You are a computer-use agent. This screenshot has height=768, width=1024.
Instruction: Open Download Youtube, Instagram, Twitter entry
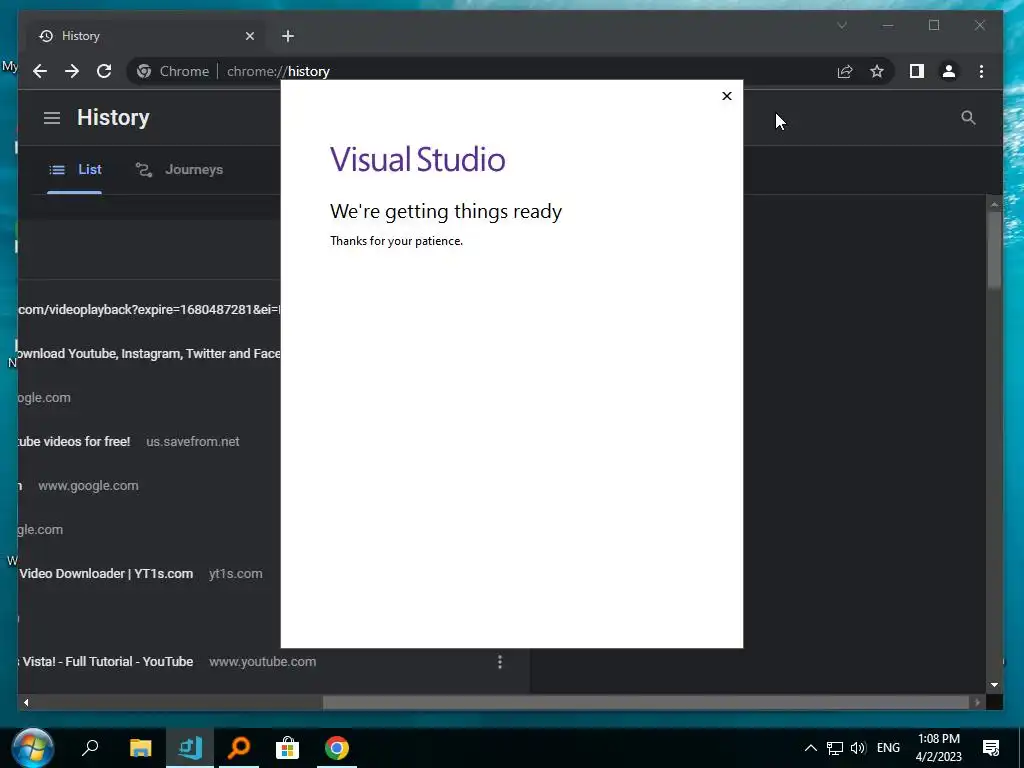click(149, 353)
